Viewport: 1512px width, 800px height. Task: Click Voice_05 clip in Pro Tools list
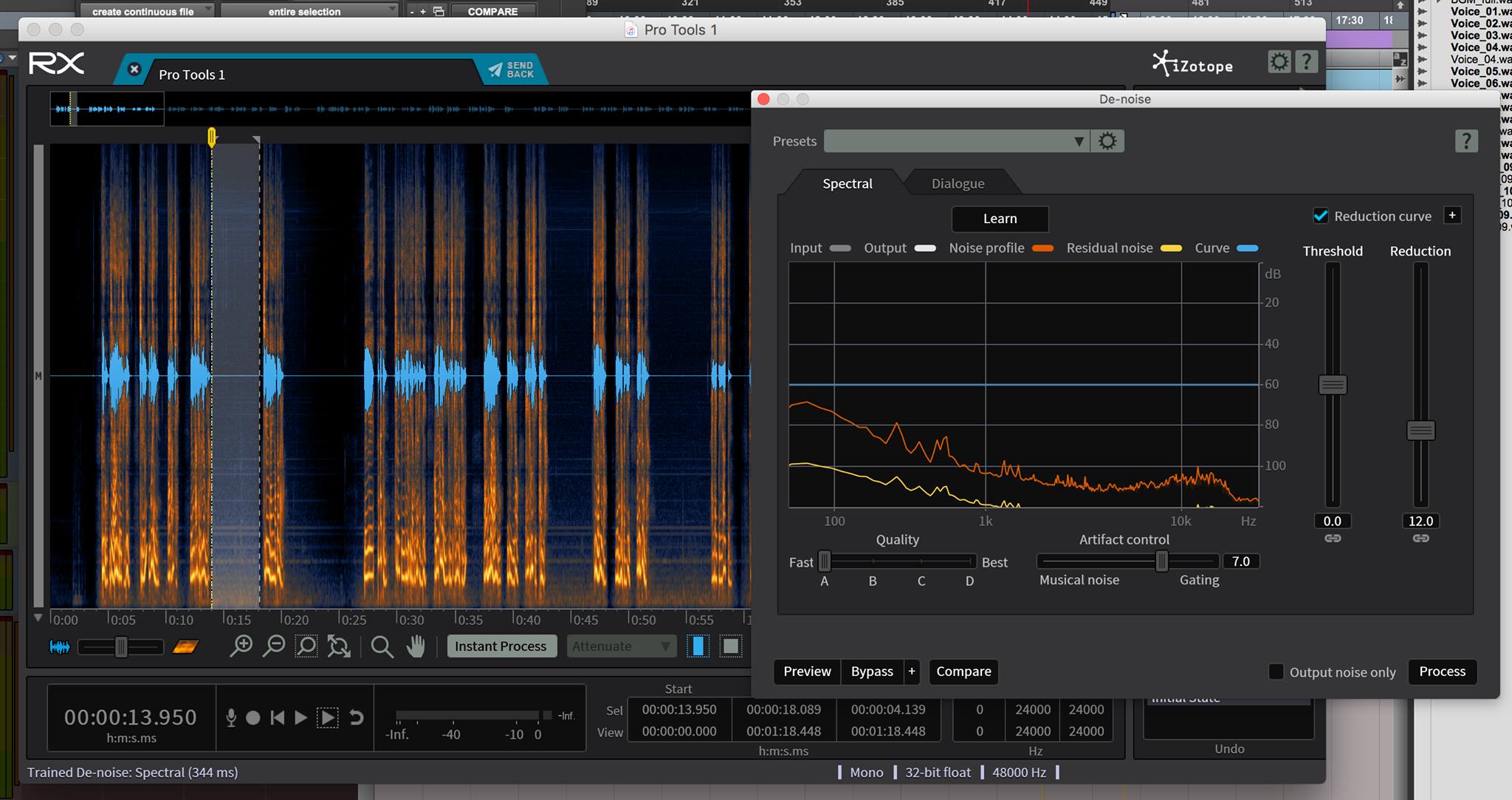(1480, 71)
